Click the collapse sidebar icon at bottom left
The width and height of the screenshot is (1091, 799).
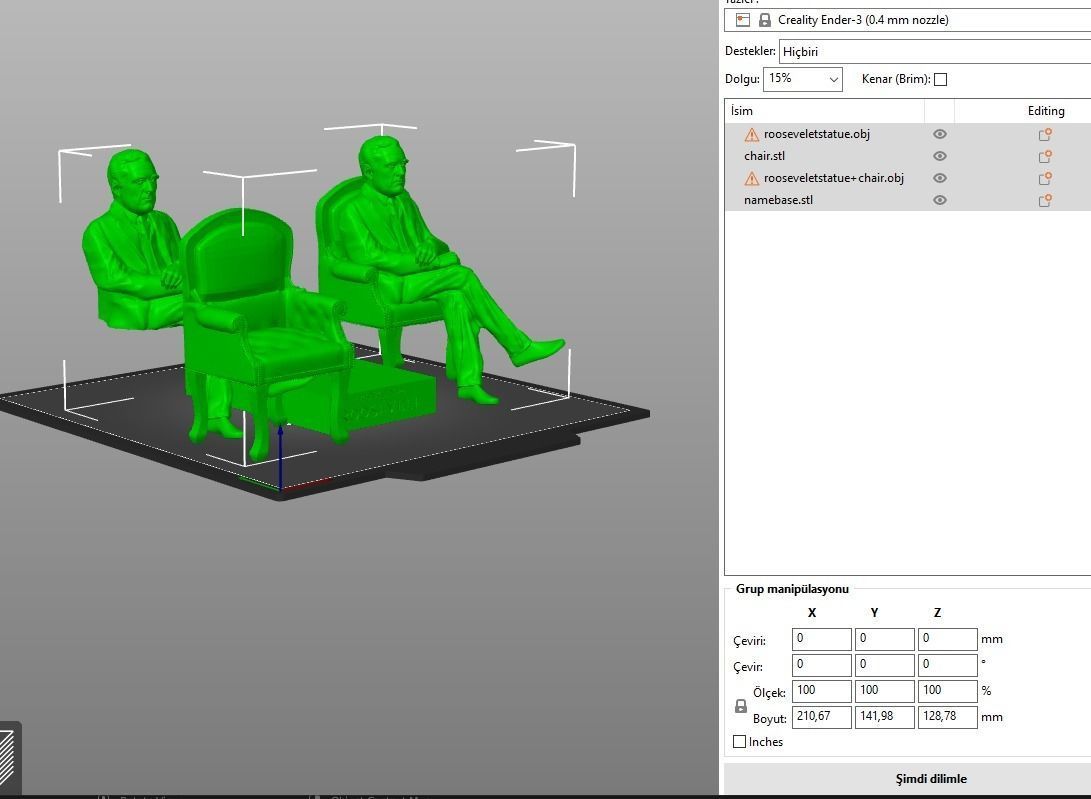(7, 759)
